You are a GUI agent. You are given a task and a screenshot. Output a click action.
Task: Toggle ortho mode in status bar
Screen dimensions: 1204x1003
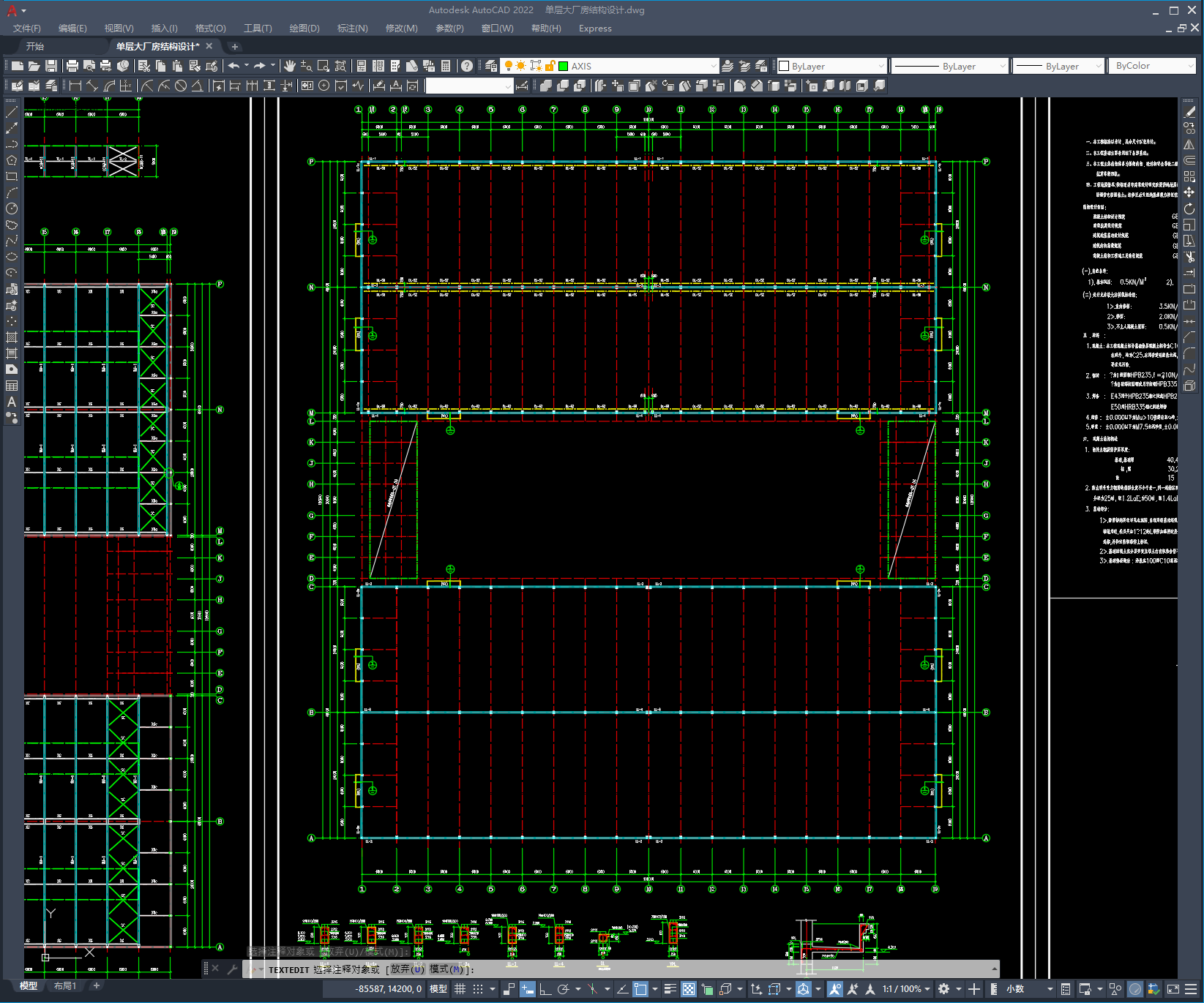coord(545,989)
